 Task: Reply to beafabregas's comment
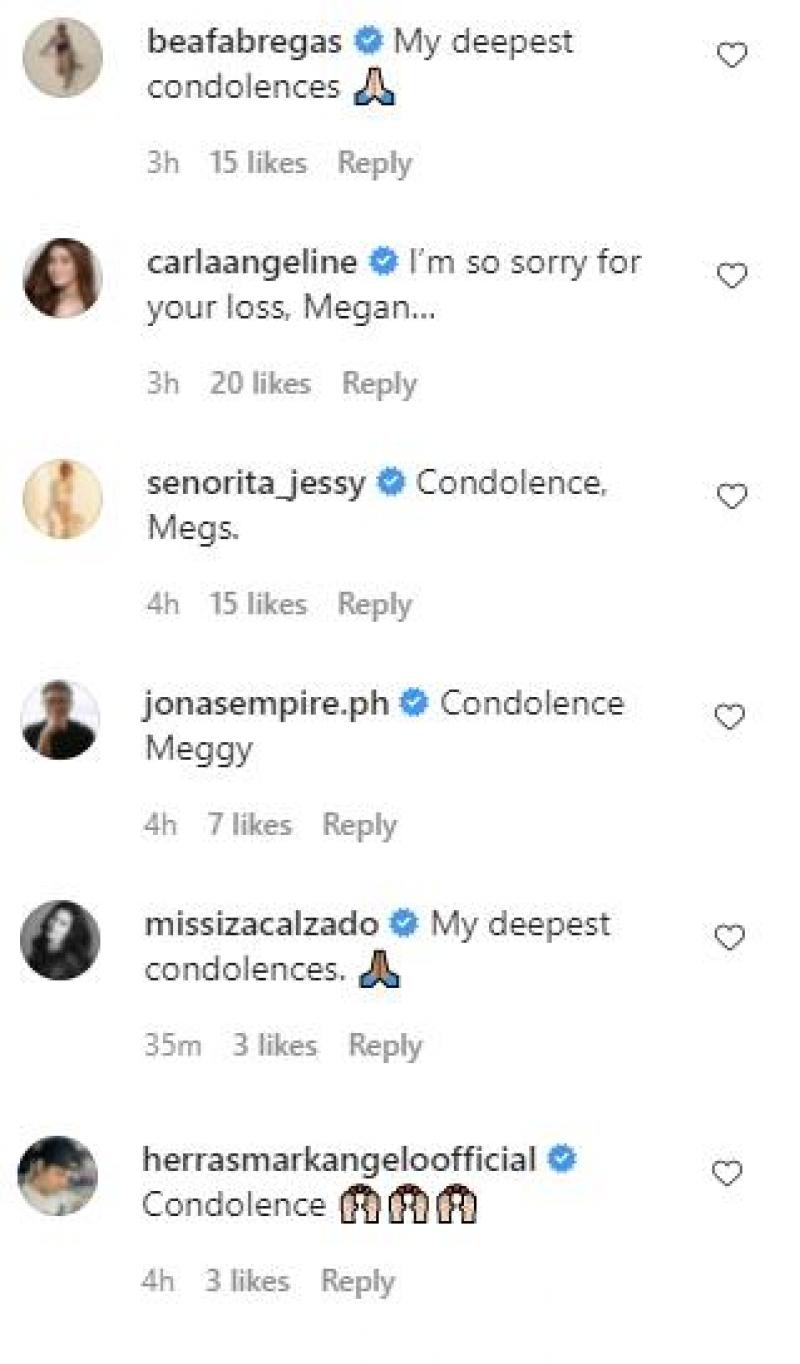pos(374,163)
